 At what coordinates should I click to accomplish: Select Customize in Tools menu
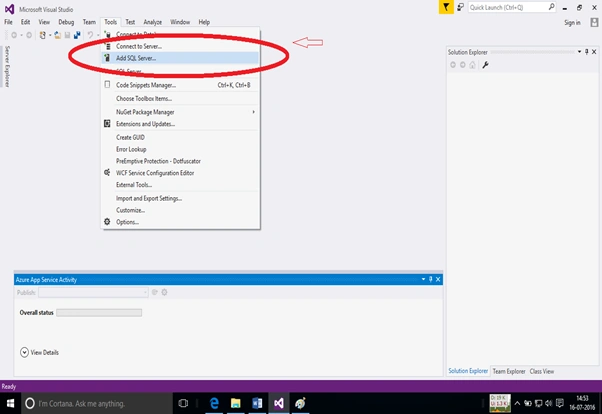click(180, 210)
